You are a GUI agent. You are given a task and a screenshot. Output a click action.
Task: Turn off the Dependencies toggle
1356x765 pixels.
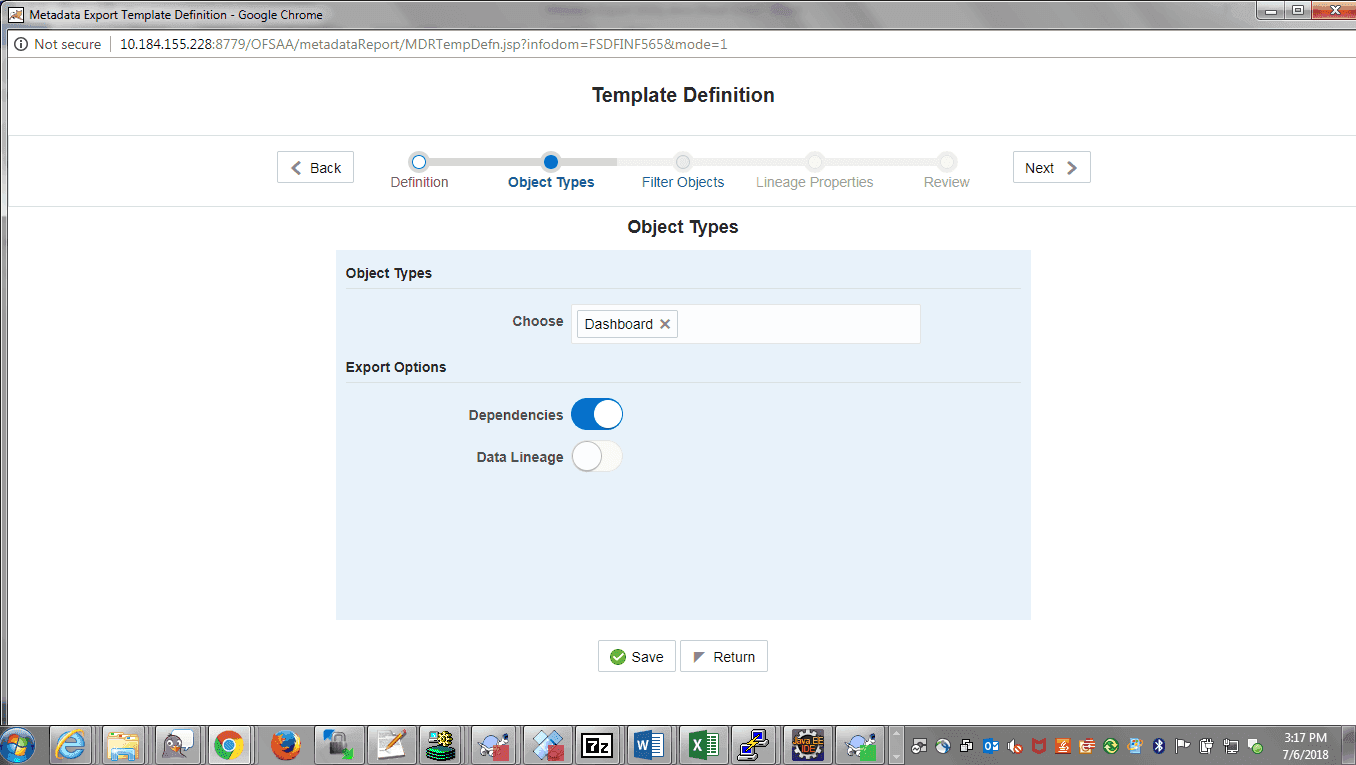597,414
